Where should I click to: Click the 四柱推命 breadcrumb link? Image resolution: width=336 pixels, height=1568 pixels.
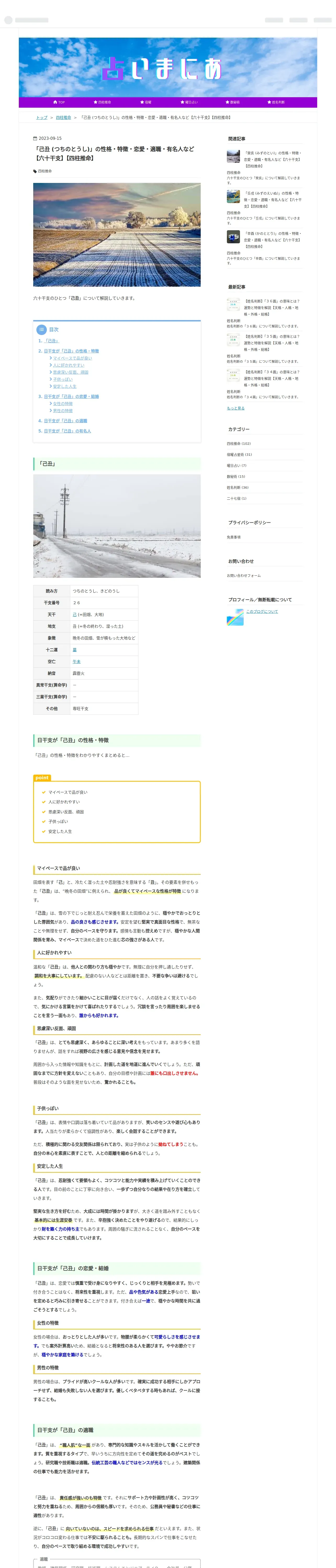pyautogui.click(x=63, y=118)
